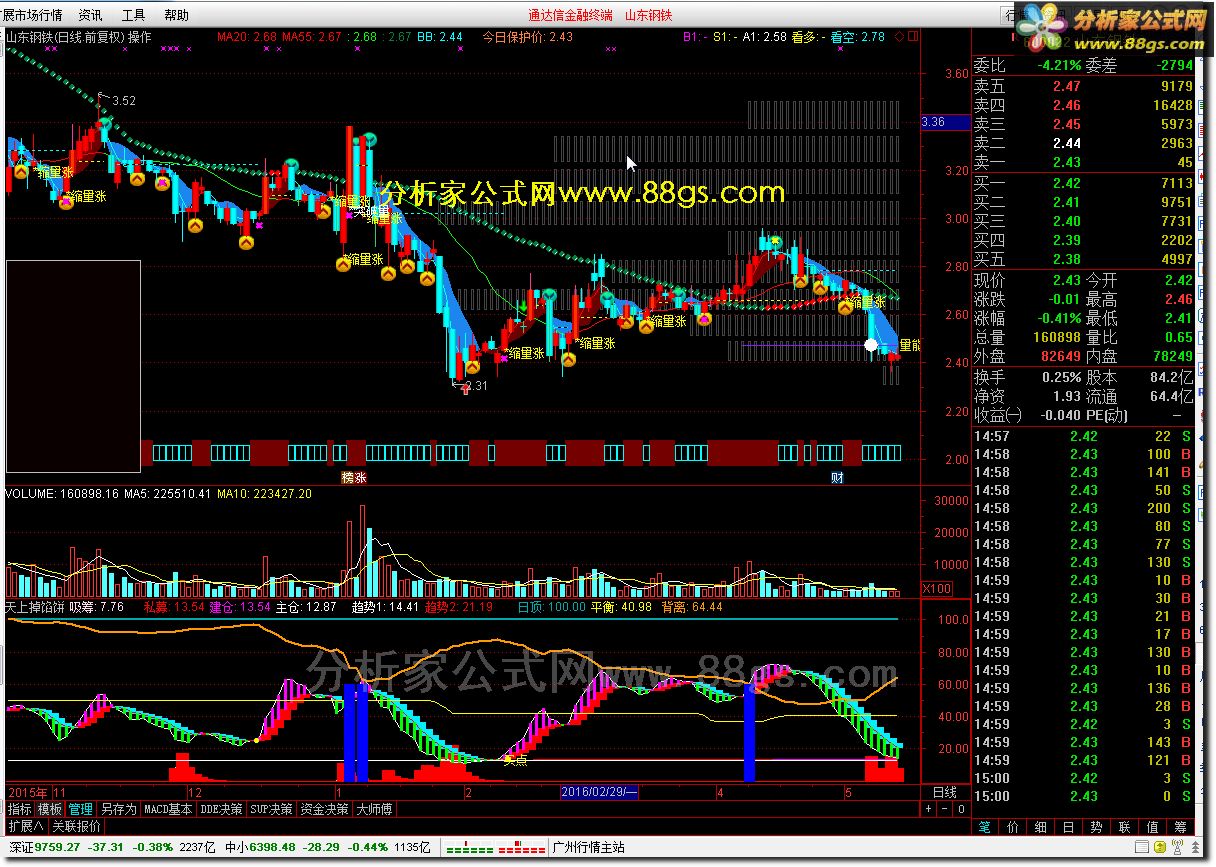Select the SUP决策 indicator tab

click(272, 809)
